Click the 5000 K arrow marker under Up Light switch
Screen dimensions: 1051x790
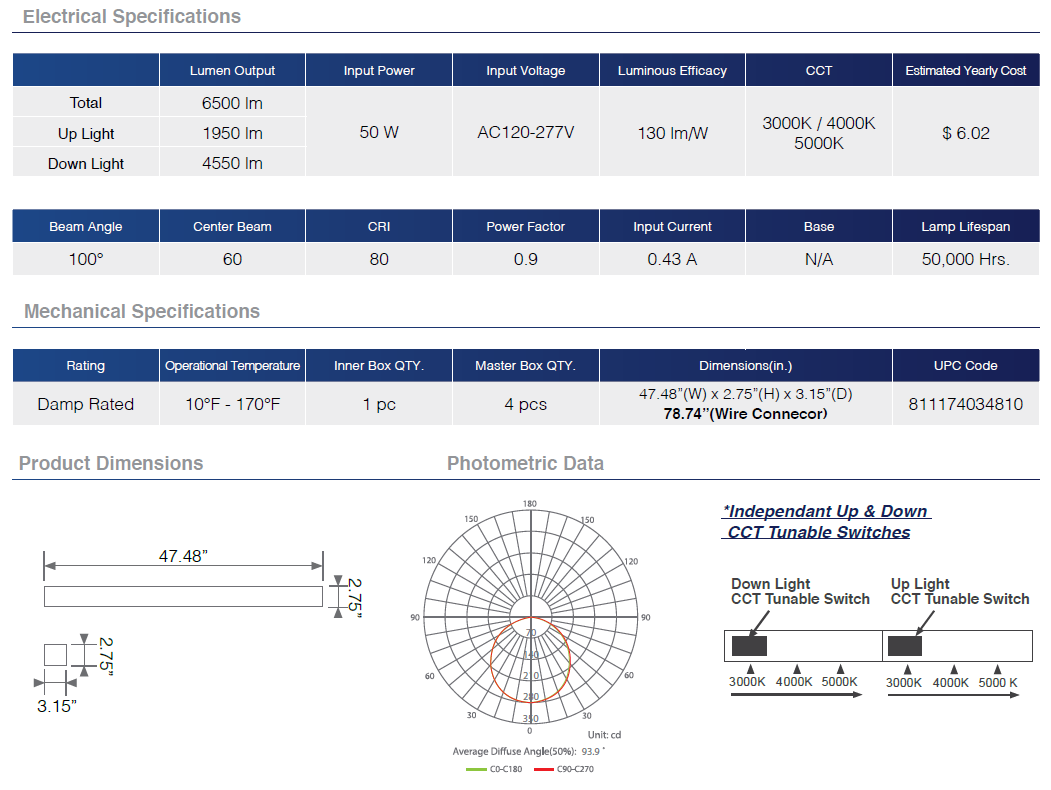point(996,669)
